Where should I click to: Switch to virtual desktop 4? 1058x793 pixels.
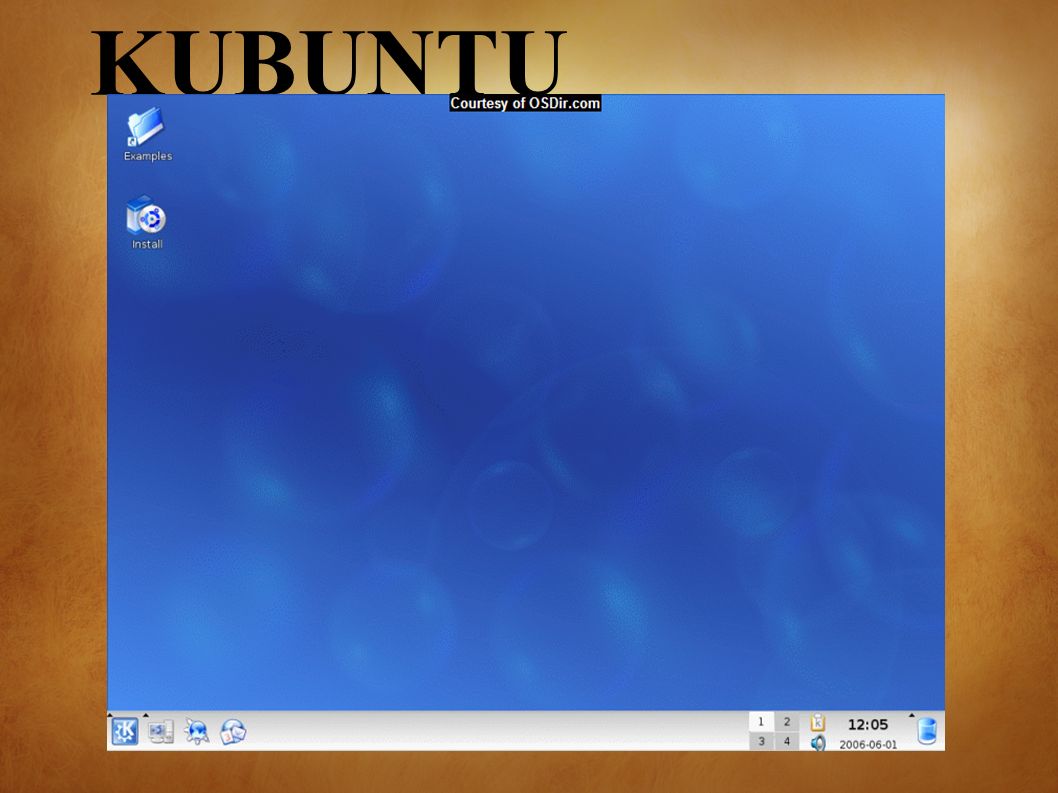point(787,742)
